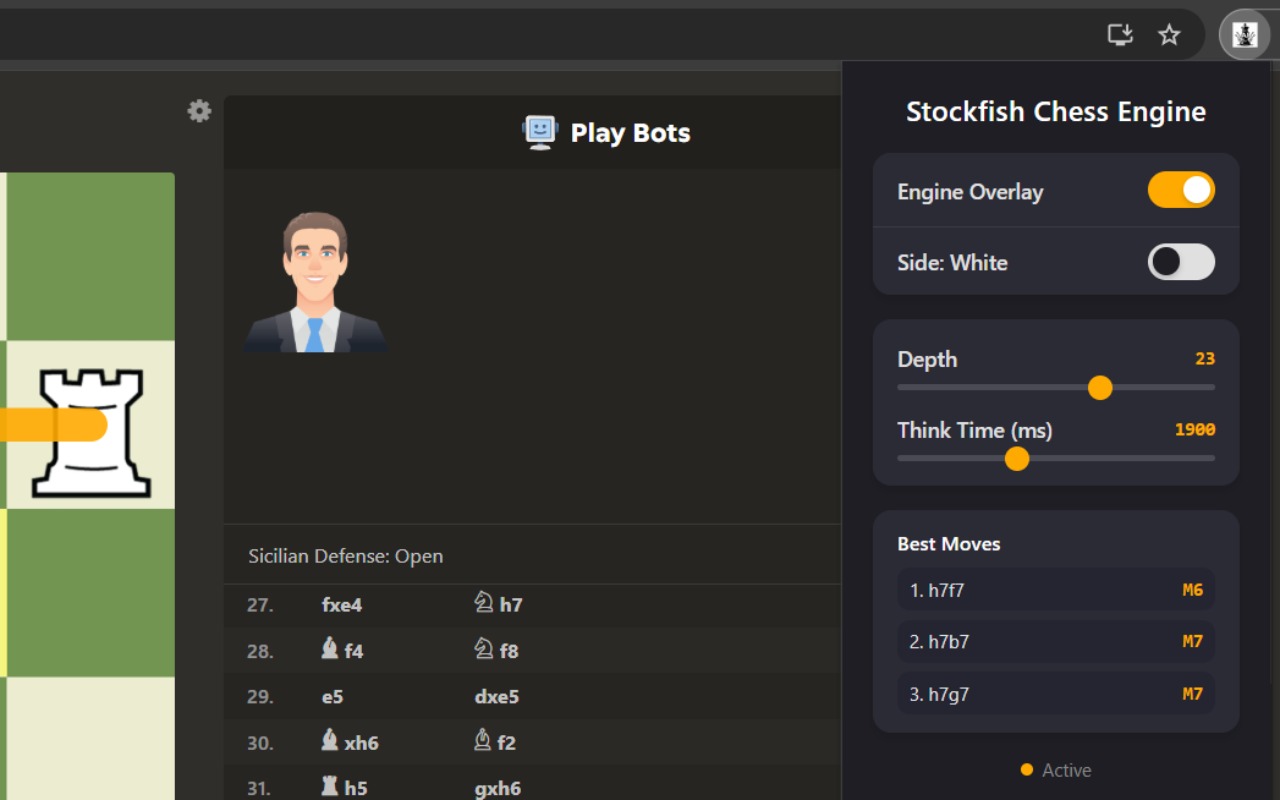
Task: Select best move 3. h7g7
Action: tap(1056, 693)
